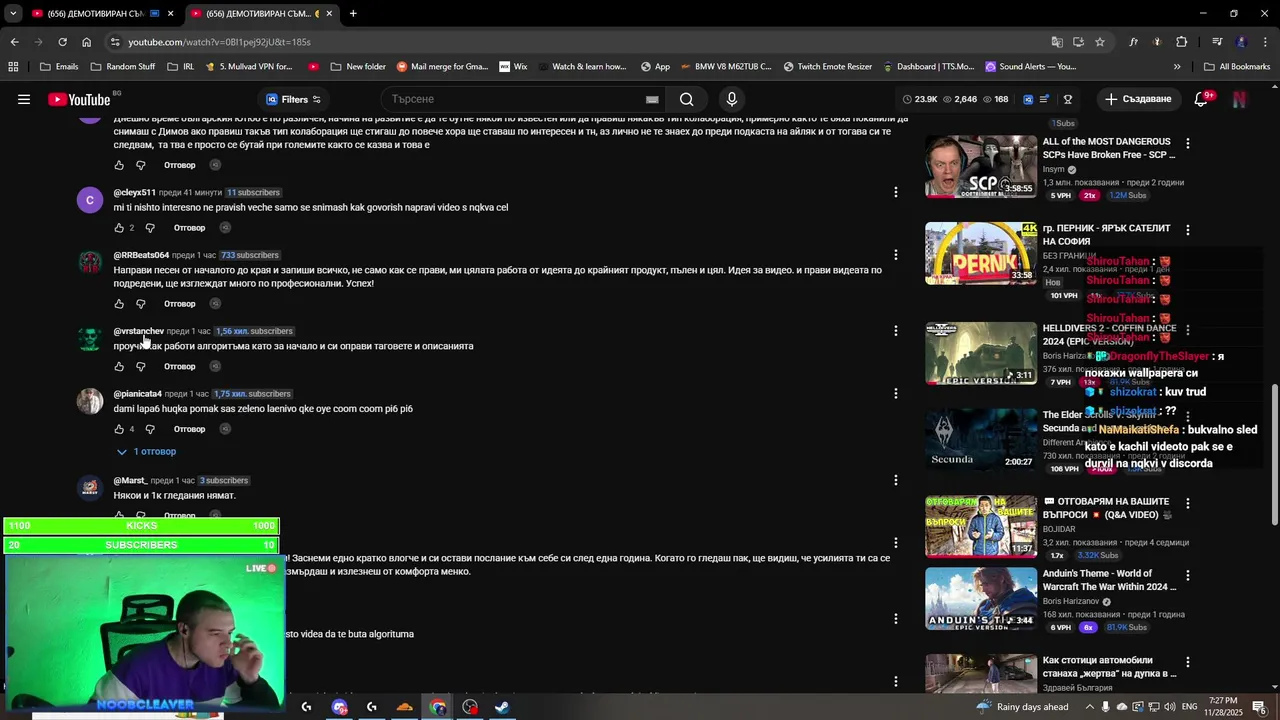Show more bookmarks via the chevron

(x=1177, y=67)
